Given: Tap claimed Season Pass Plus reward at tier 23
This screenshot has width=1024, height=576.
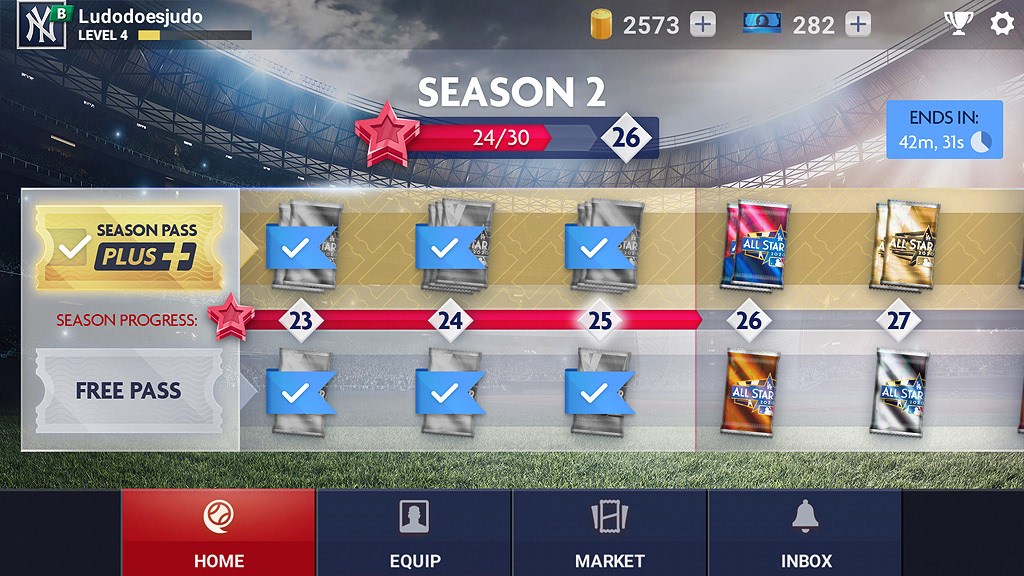Looking at the screenshot, I should [x=302, y=246].
